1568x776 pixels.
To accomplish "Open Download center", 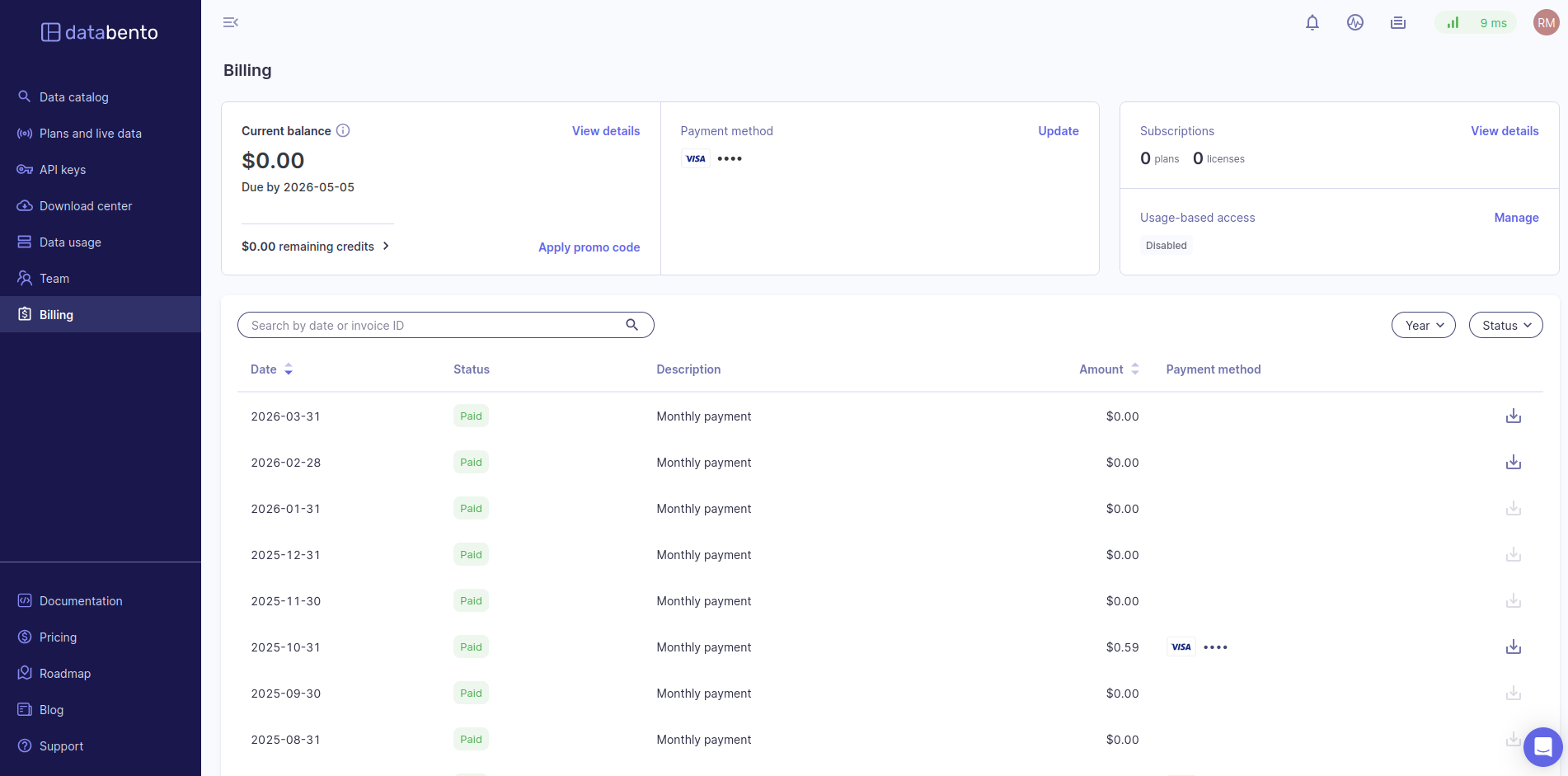I will [x=101, y=206].
